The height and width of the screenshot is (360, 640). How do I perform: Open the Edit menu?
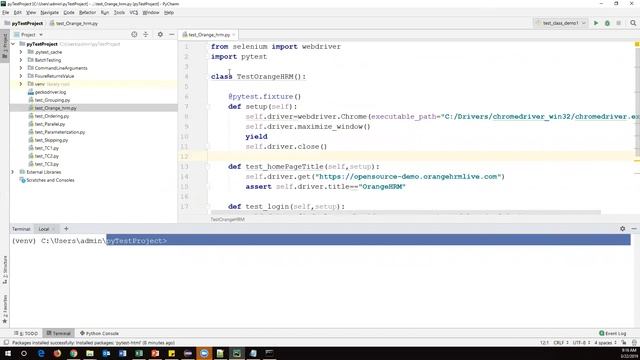18,13
